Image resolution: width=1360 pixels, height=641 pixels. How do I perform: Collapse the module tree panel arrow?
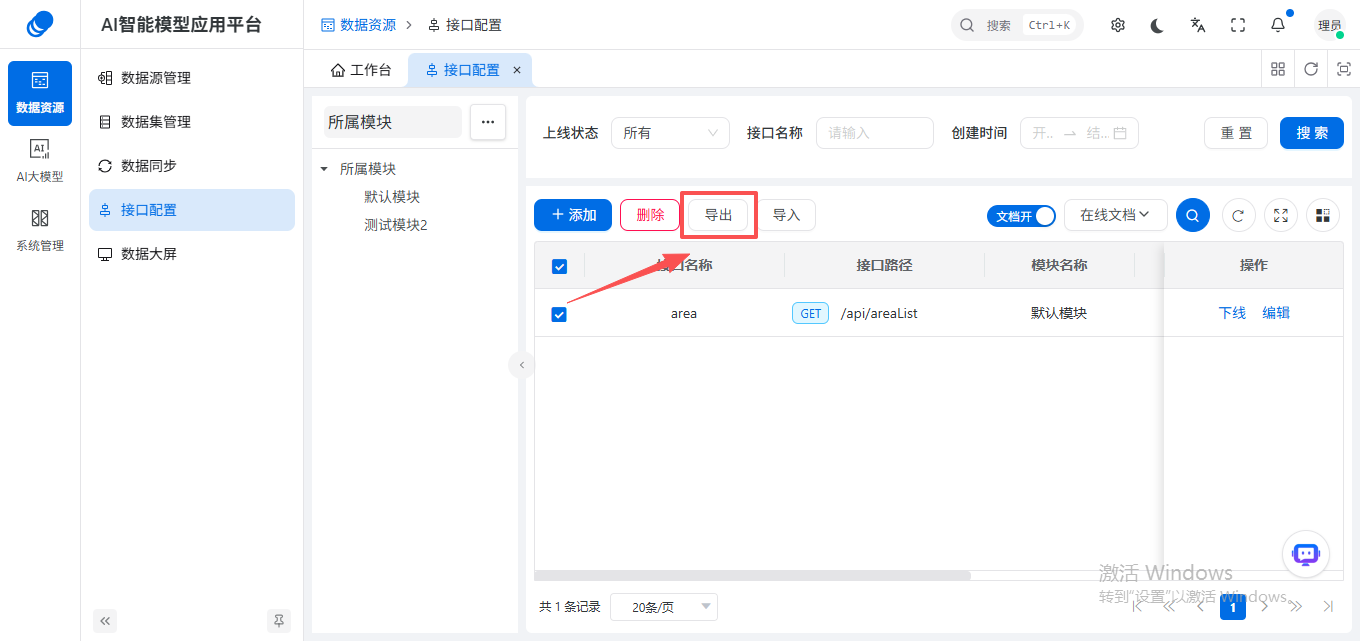pyautogui.click(x=521, y=365)
